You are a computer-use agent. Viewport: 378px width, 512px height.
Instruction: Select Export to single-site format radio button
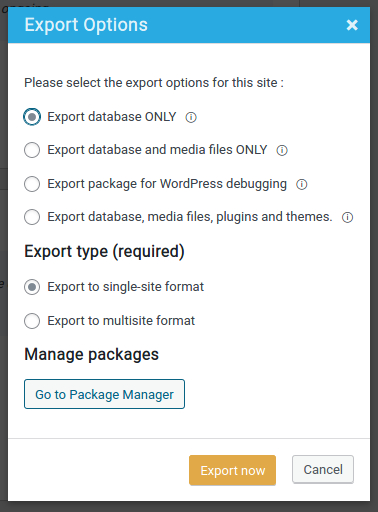[32, 287]
